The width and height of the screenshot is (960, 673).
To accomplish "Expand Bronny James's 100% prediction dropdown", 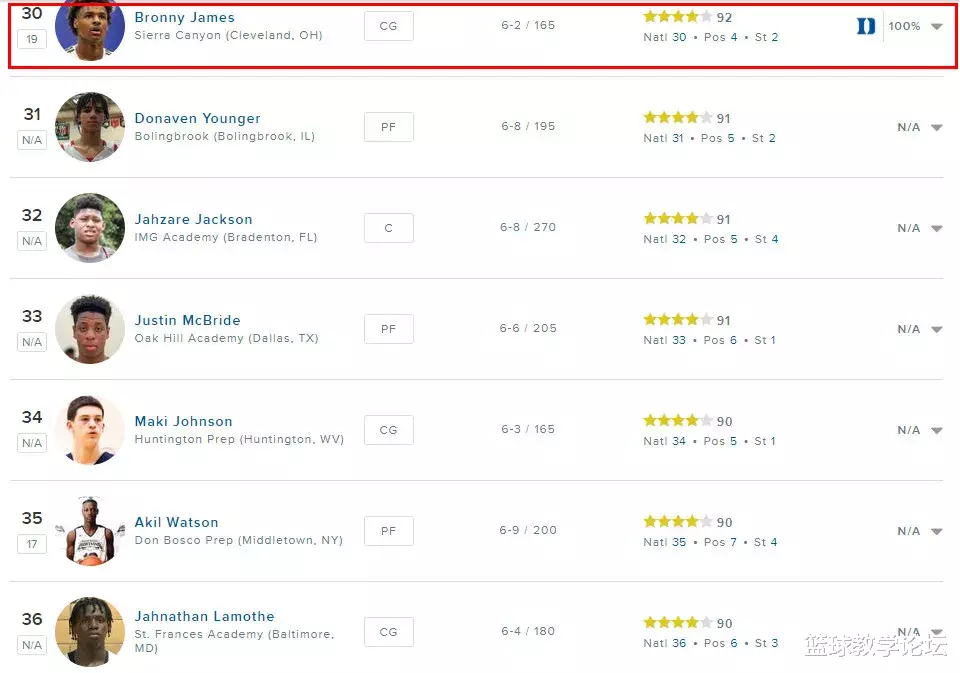I will coord(937,27).
